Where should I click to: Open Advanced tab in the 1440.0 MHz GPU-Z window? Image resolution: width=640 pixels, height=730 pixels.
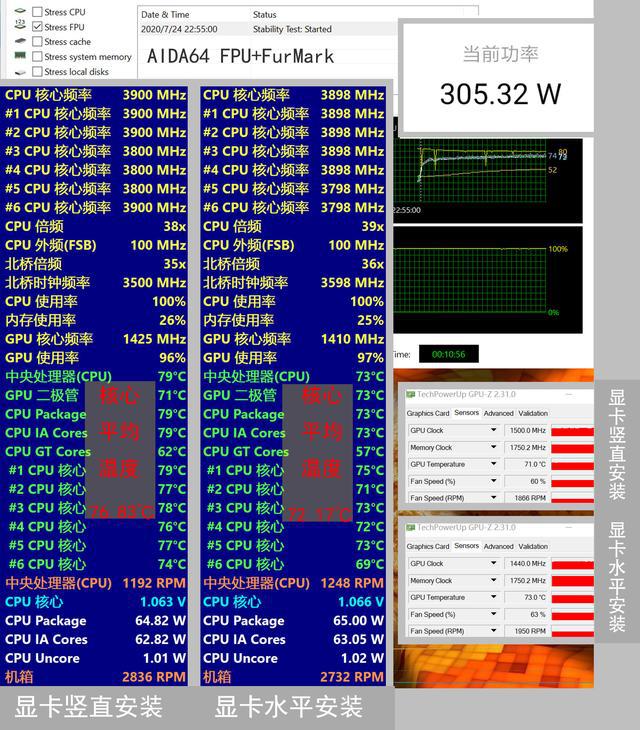click(x=499, y=547)
